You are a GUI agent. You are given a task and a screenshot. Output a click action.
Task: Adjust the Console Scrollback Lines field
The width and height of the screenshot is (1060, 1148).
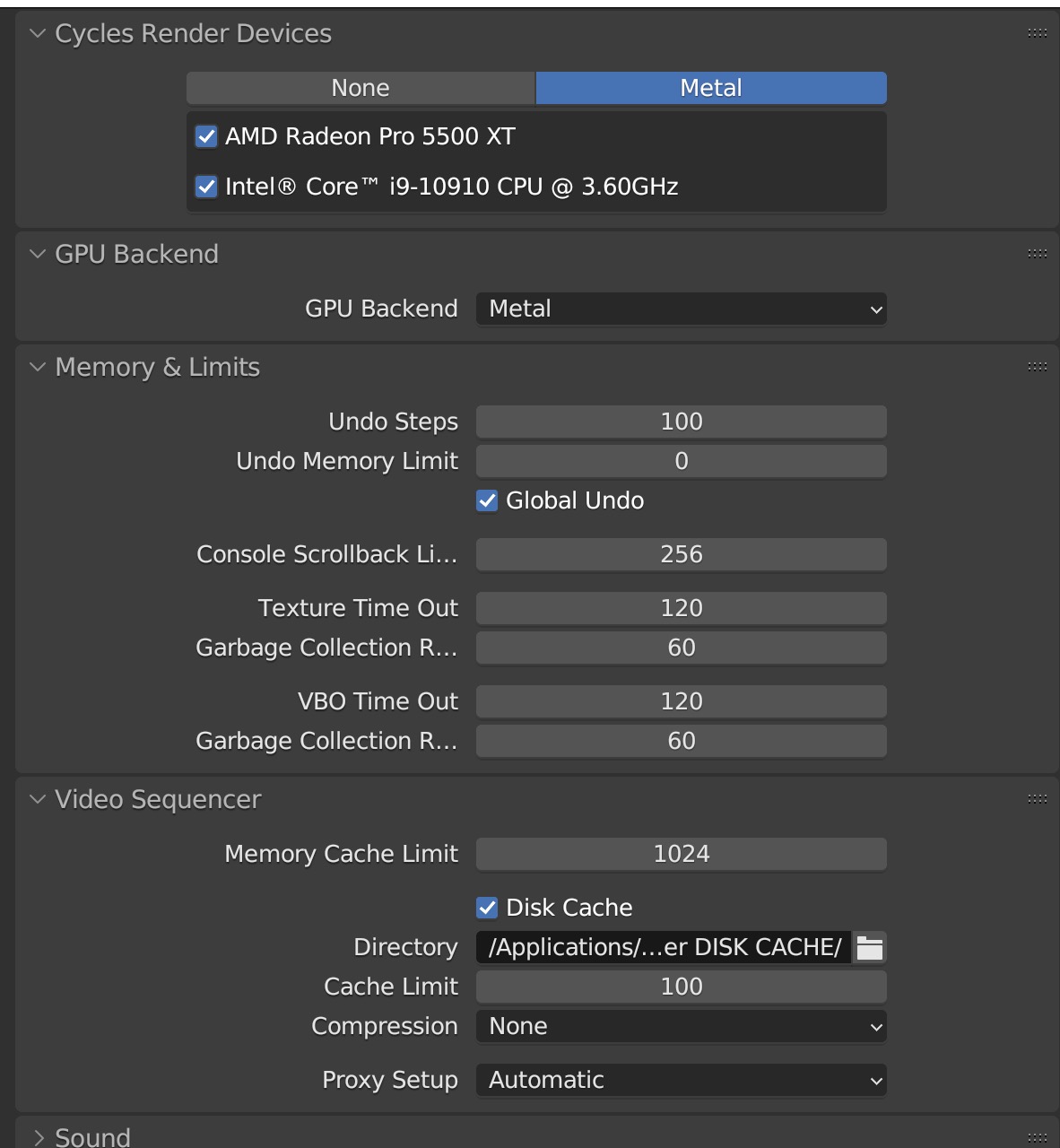[x=682, y=554]
